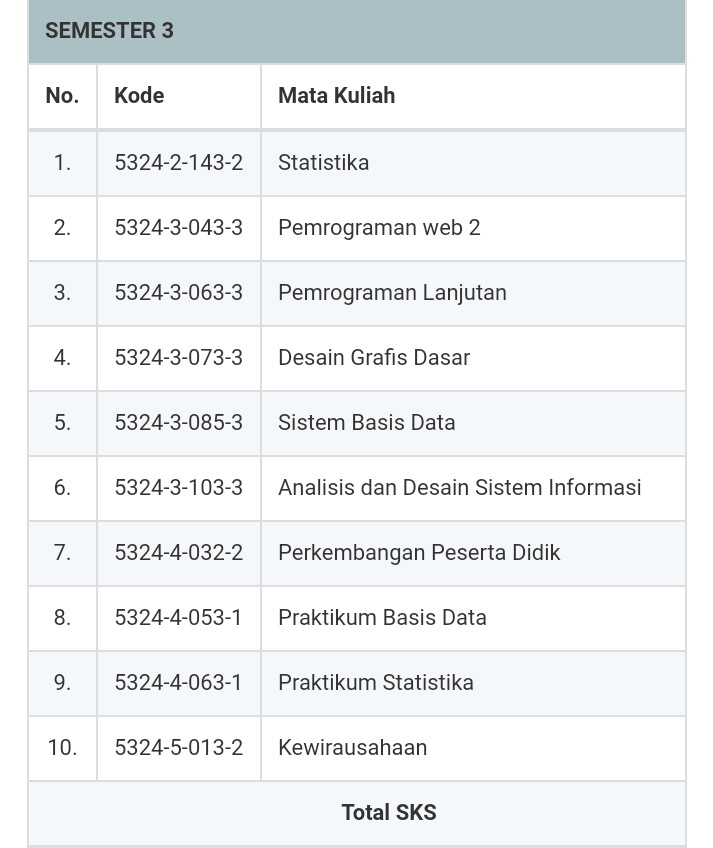This screenshot has height=848, width=713.
Task: Select Analisis dan Desain Sistem Informasi
Action: [x=459, y=488]
